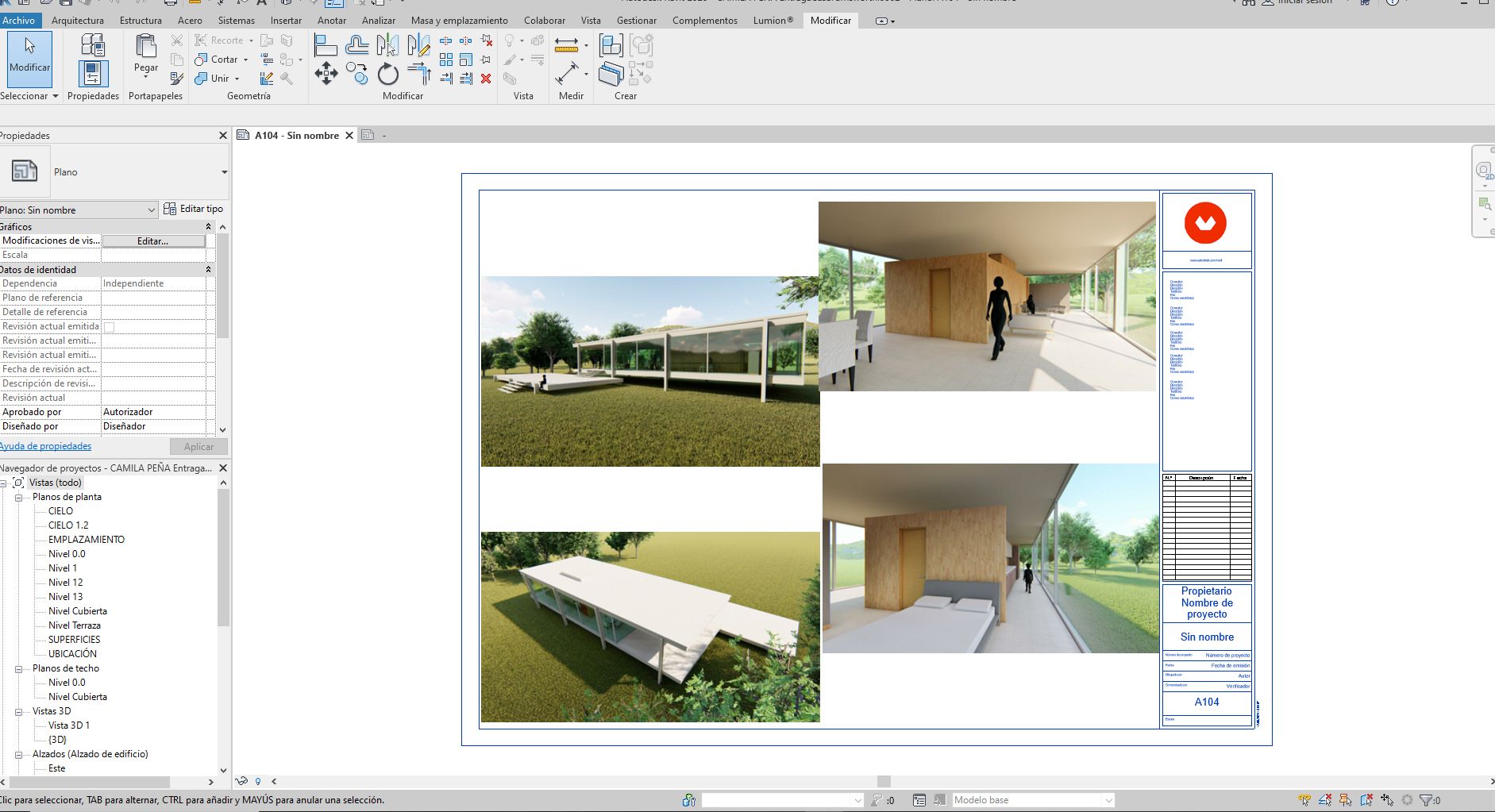Open the Modelo base dropdown in the status bar
This screenshot has height=812, width=1495.
(1109, 800)
